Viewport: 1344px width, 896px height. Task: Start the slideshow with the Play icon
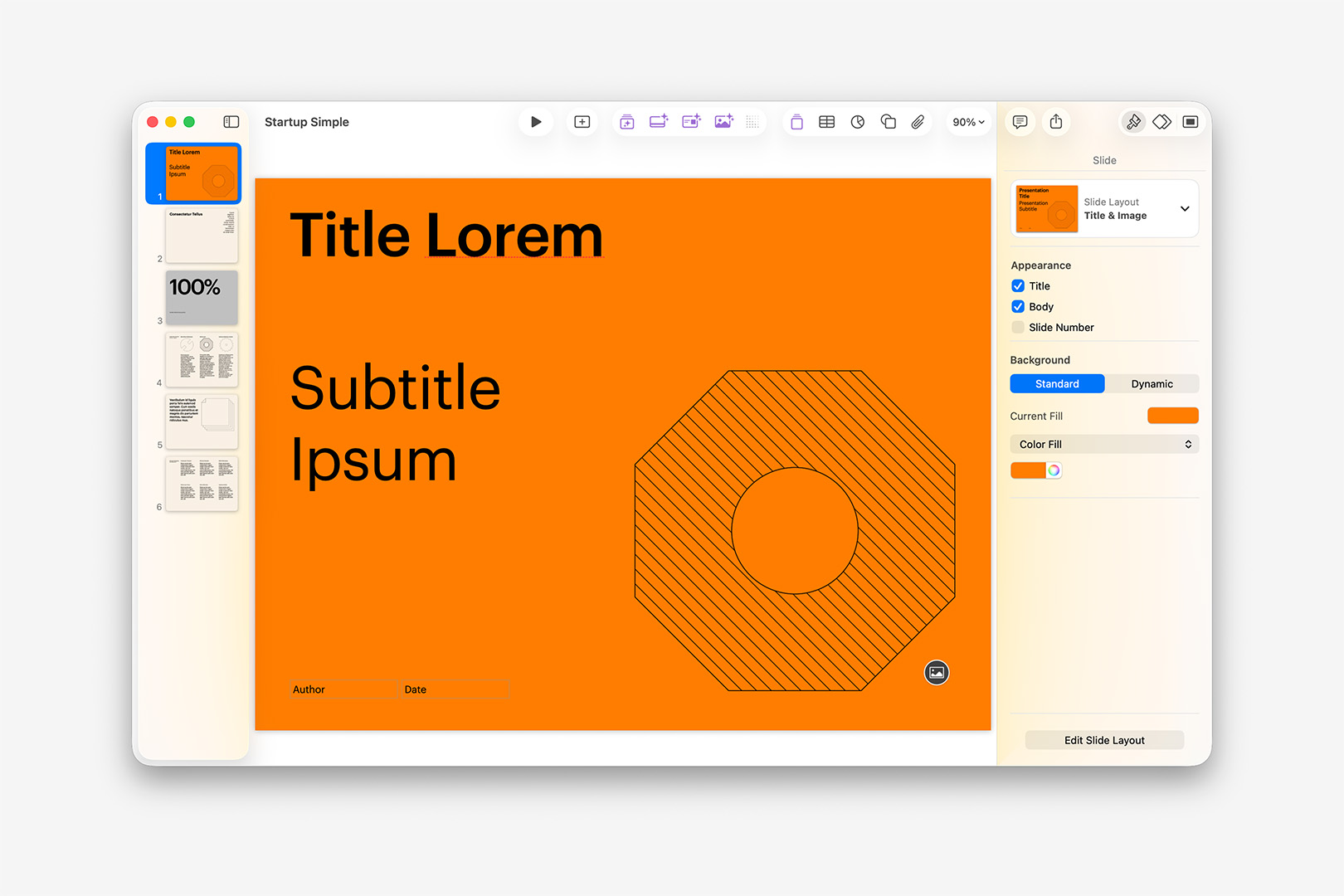click(x=536, y=121)
